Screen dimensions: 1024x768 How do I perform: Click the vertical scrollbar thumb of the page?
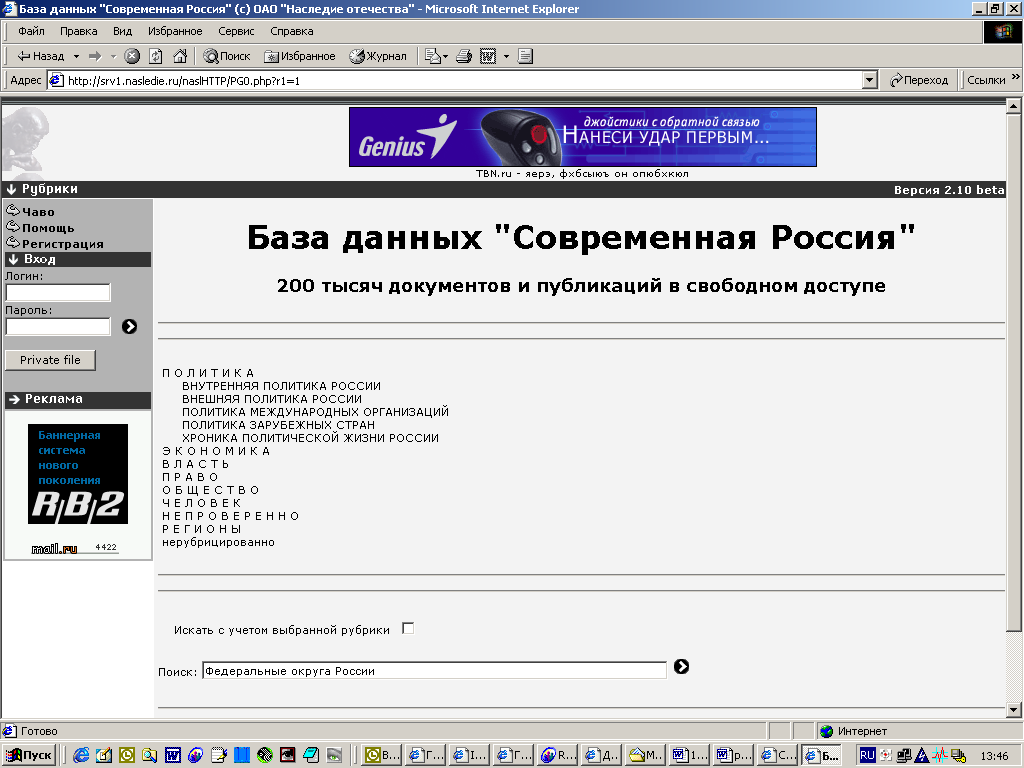(1014, 372)
